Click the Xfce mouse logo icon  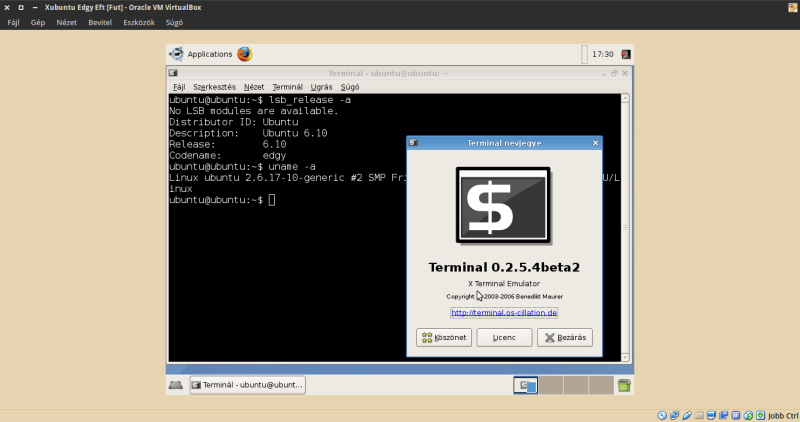coord(176,54)
